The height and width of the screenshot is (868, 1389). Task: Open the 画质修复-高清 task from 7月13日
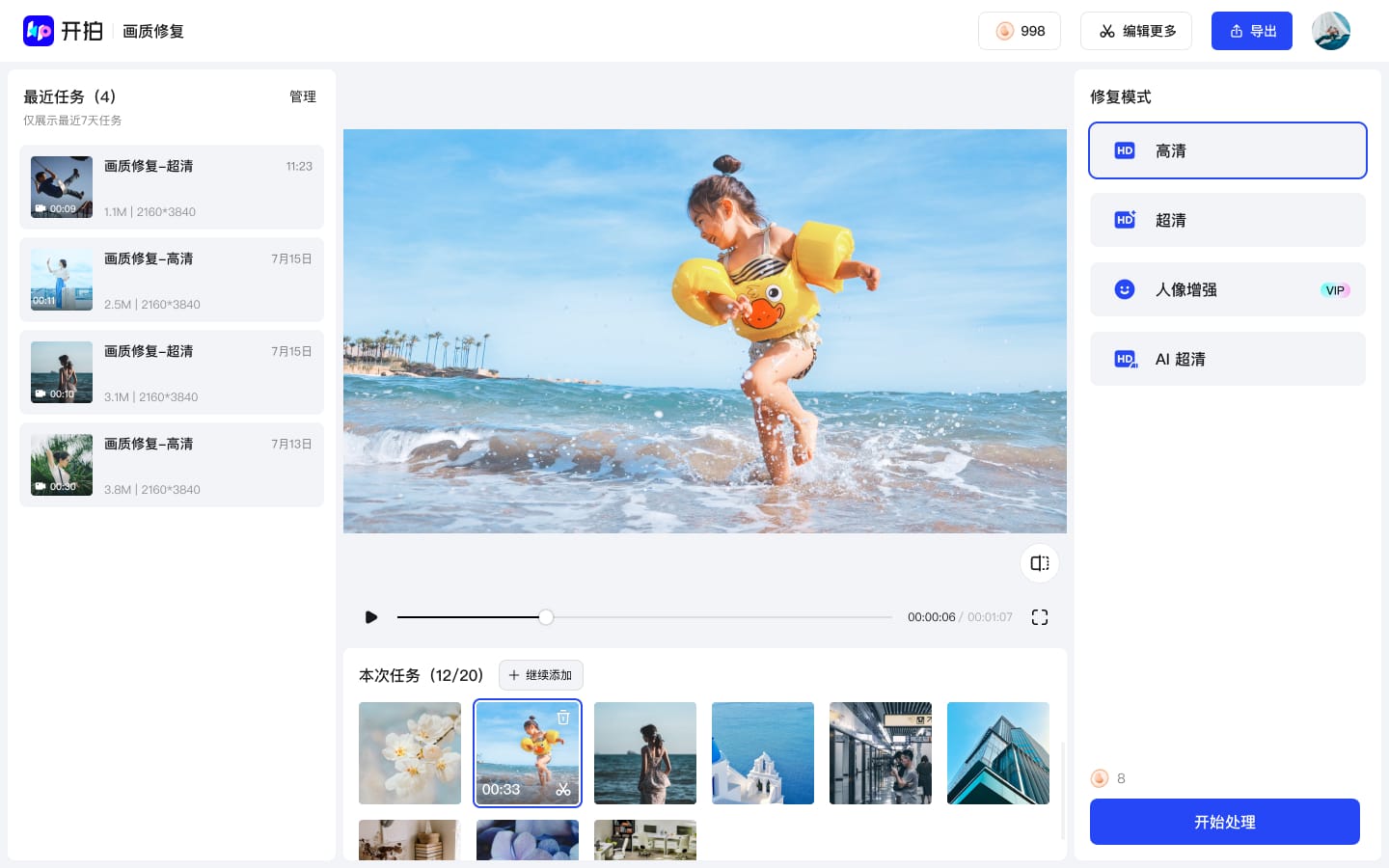172,465
